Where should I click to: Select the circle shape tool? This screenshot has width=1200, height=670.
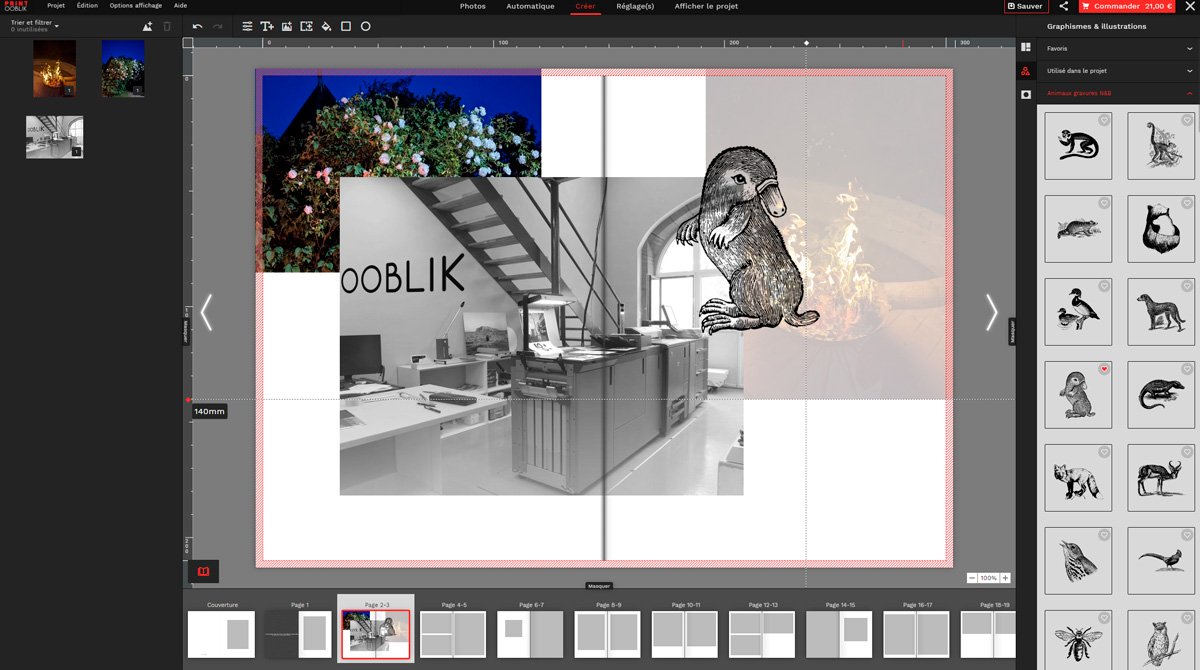tap(366, 26)
